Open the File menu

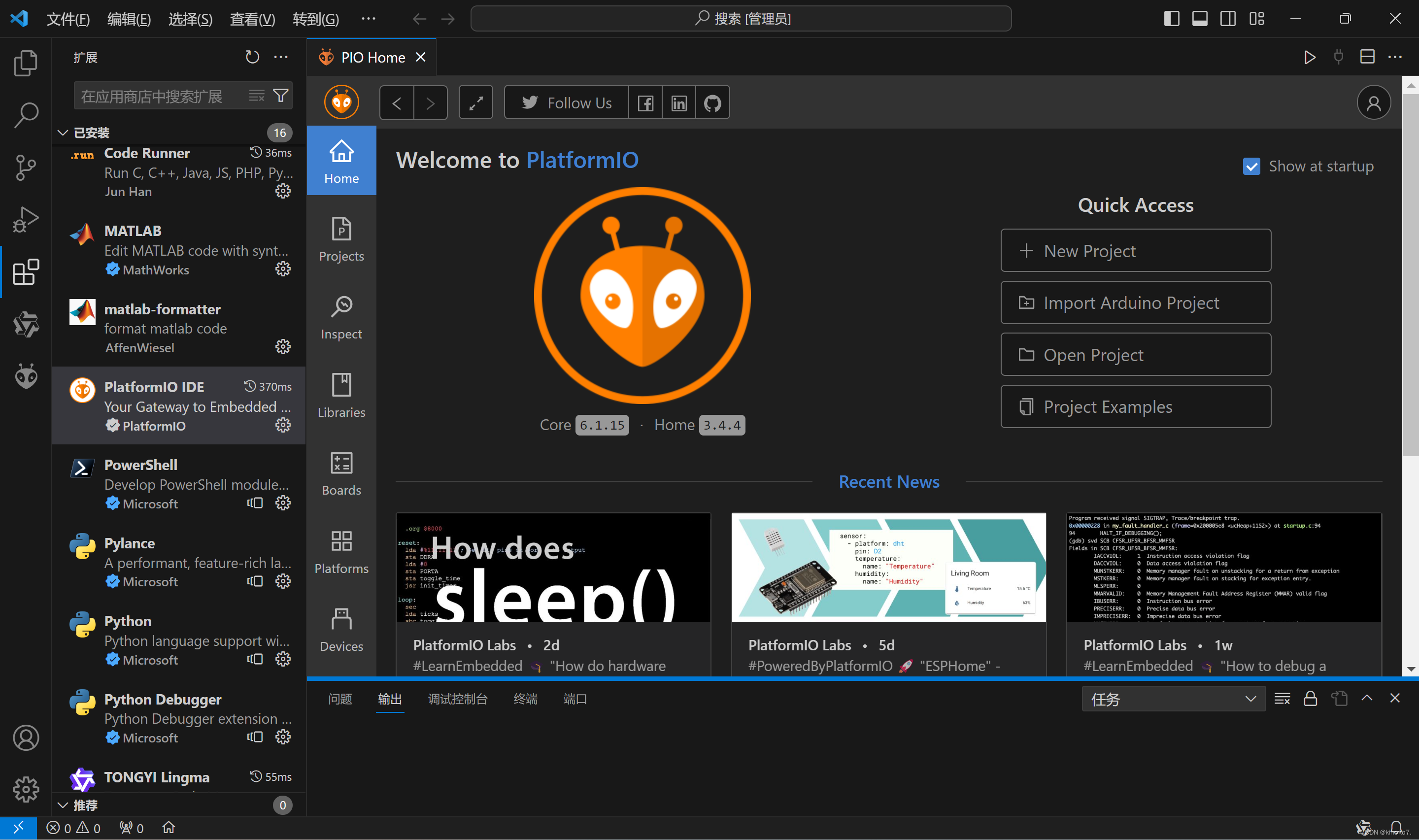coord(68,19)
